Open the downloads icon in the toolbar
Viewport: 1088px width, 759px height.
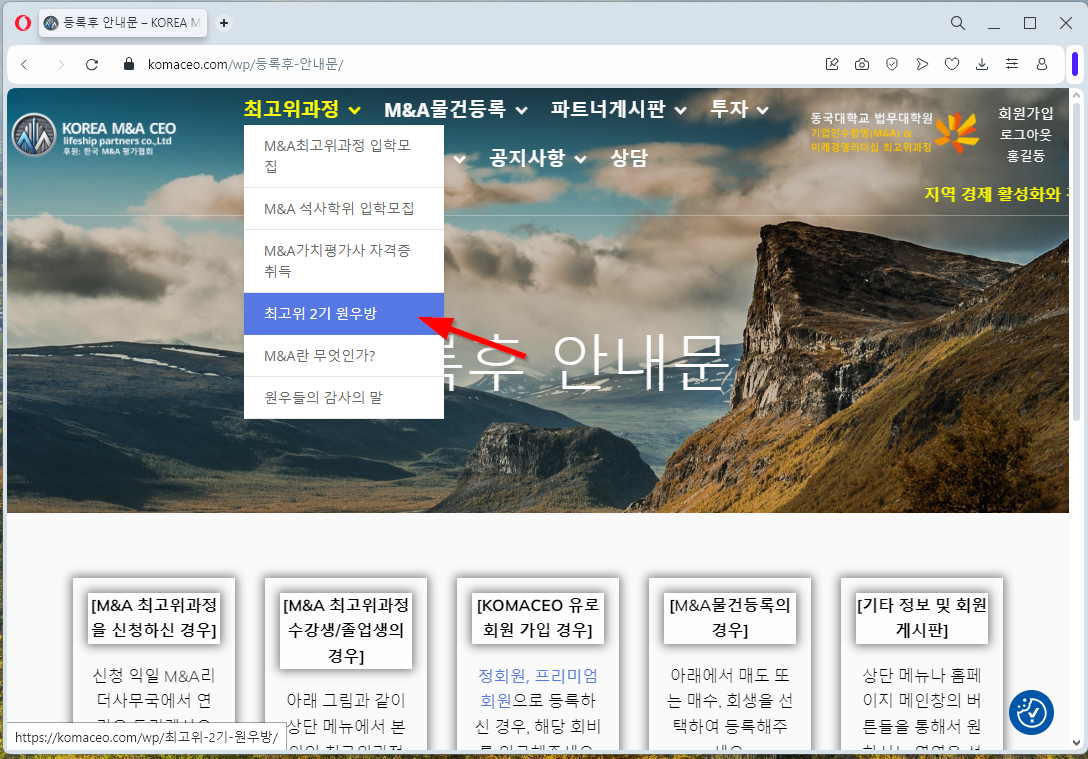point(981,64)
